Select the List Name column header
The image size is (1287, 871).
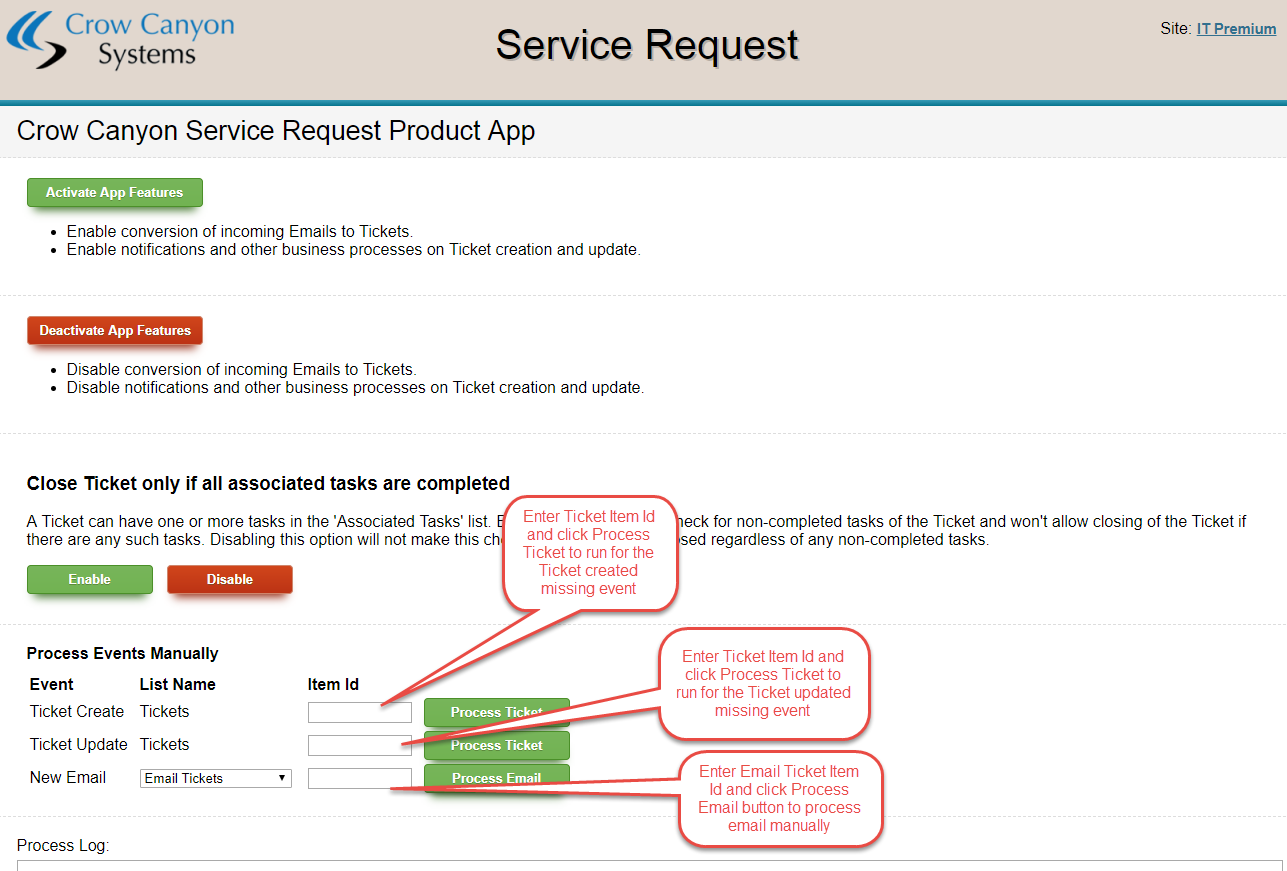pyautogui.click(x=178, y=685)
